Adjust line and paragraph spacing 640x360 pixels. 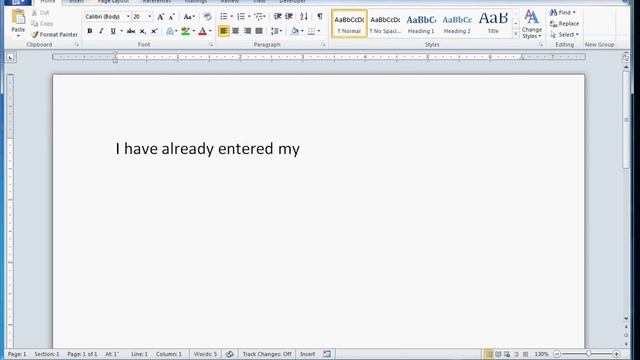coord(275,31)
